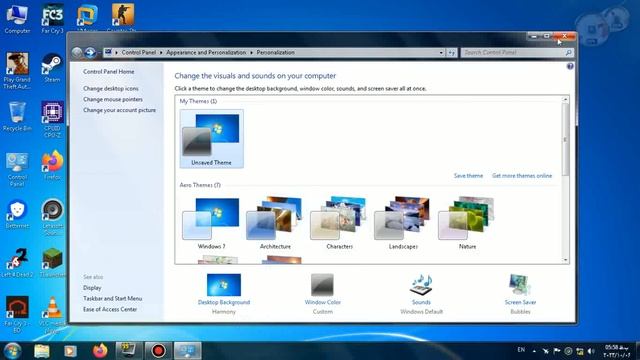Click the Personalization breadcrumb
Viewport: 640px width, 360px height.
point(276,53)
